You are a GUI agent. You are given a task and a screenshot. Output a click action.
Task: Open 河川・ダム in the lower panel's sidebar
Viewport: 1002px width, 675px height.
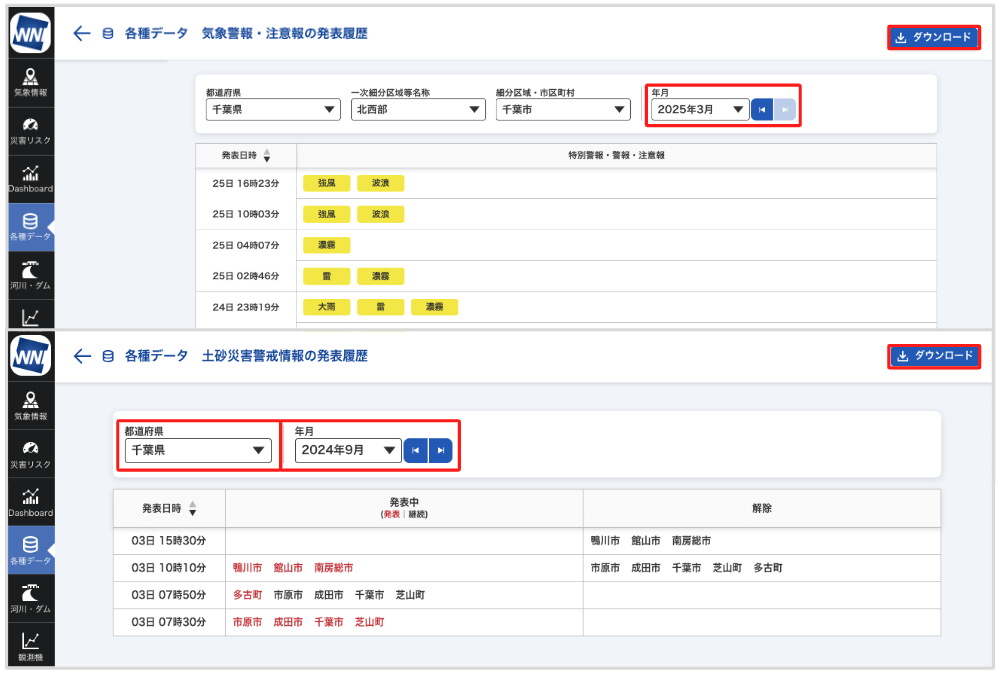[x=30, y=597]
